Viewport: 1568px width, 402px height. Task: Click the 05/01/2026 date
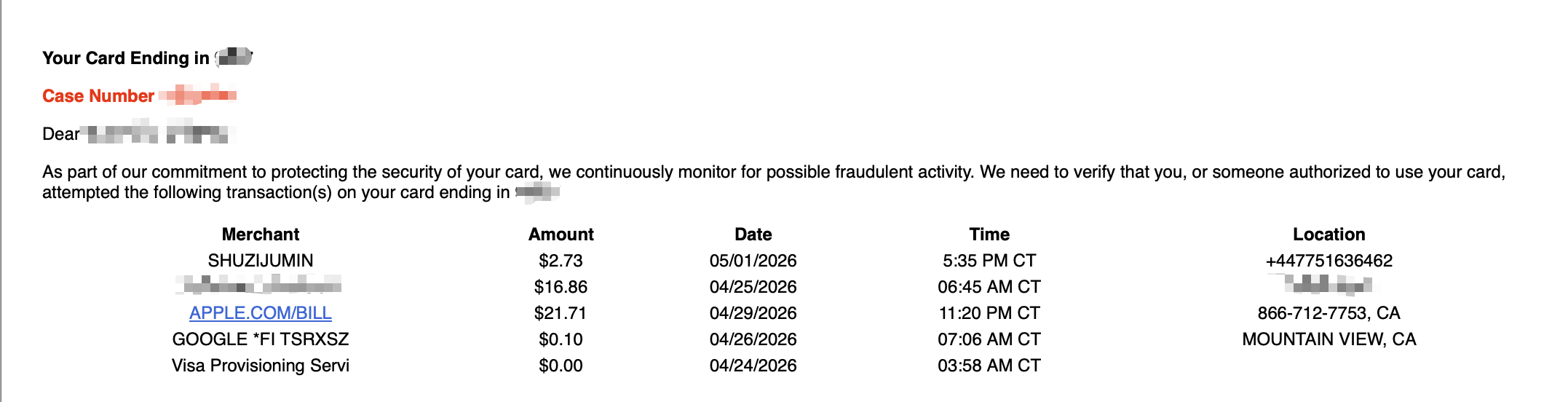pyautogui.click(x=753, y=261)
